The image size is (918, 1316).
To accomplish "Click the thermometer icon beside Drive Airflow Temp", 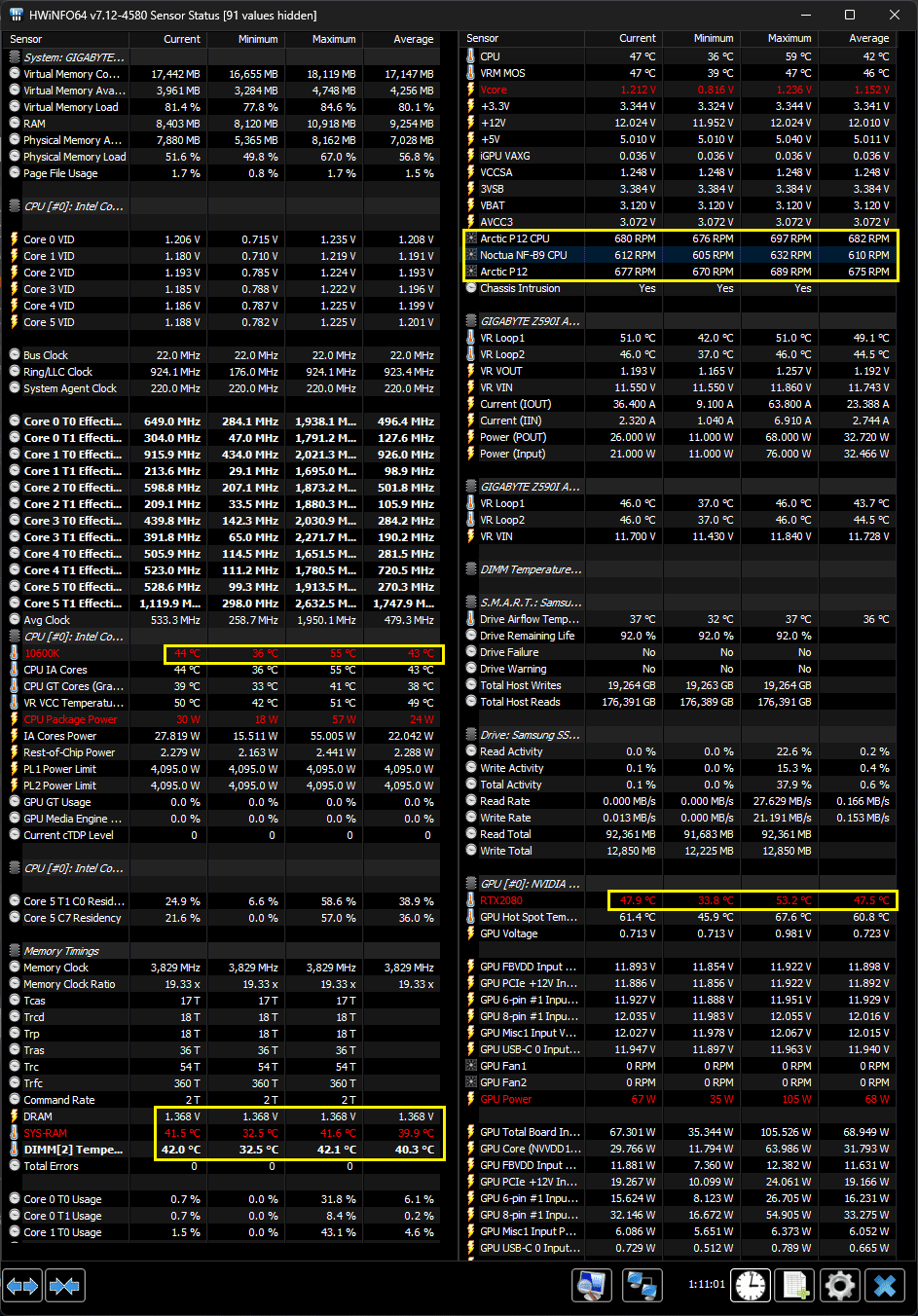I will tap(471, 619).
